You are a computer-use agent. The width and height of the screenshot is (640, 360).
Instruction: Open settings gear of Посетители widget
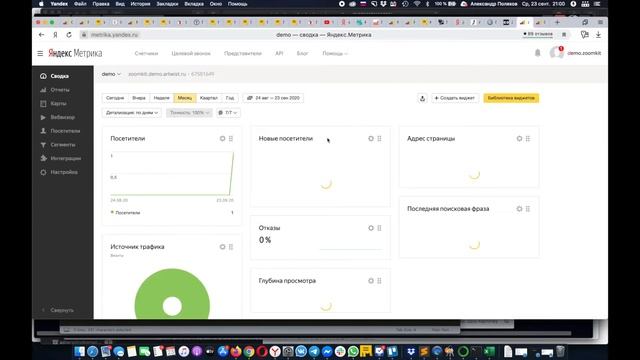(222, 139)
